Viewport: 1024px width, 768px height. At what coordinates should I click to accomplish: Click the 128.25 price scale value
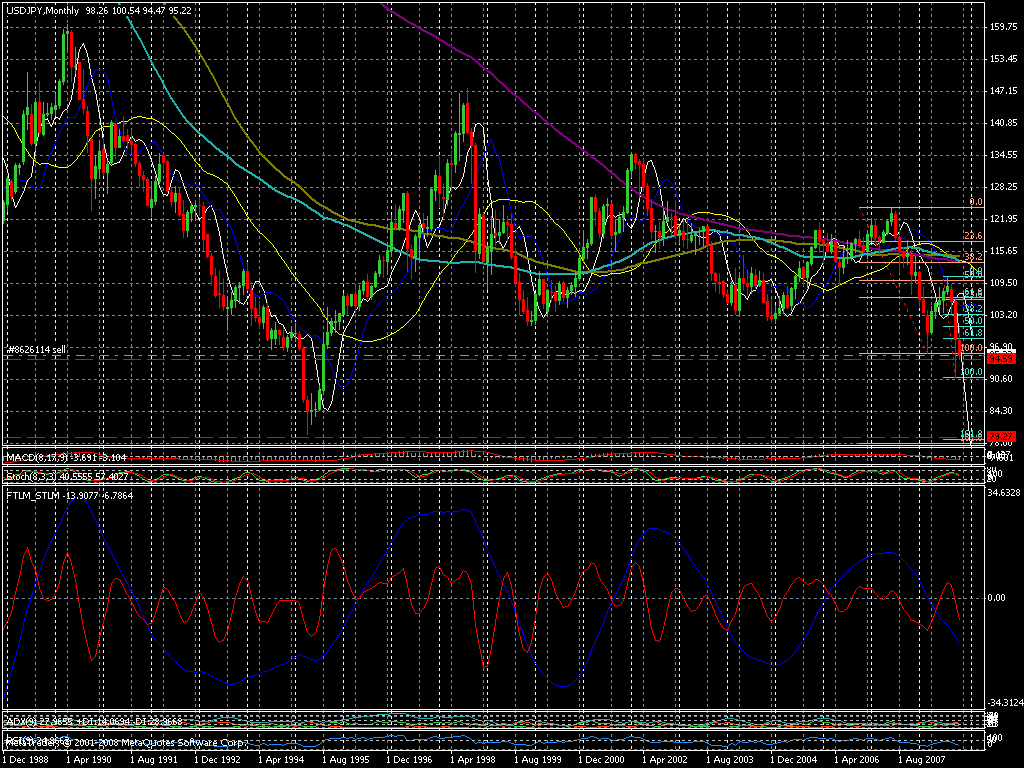(x=1004, y=187)
